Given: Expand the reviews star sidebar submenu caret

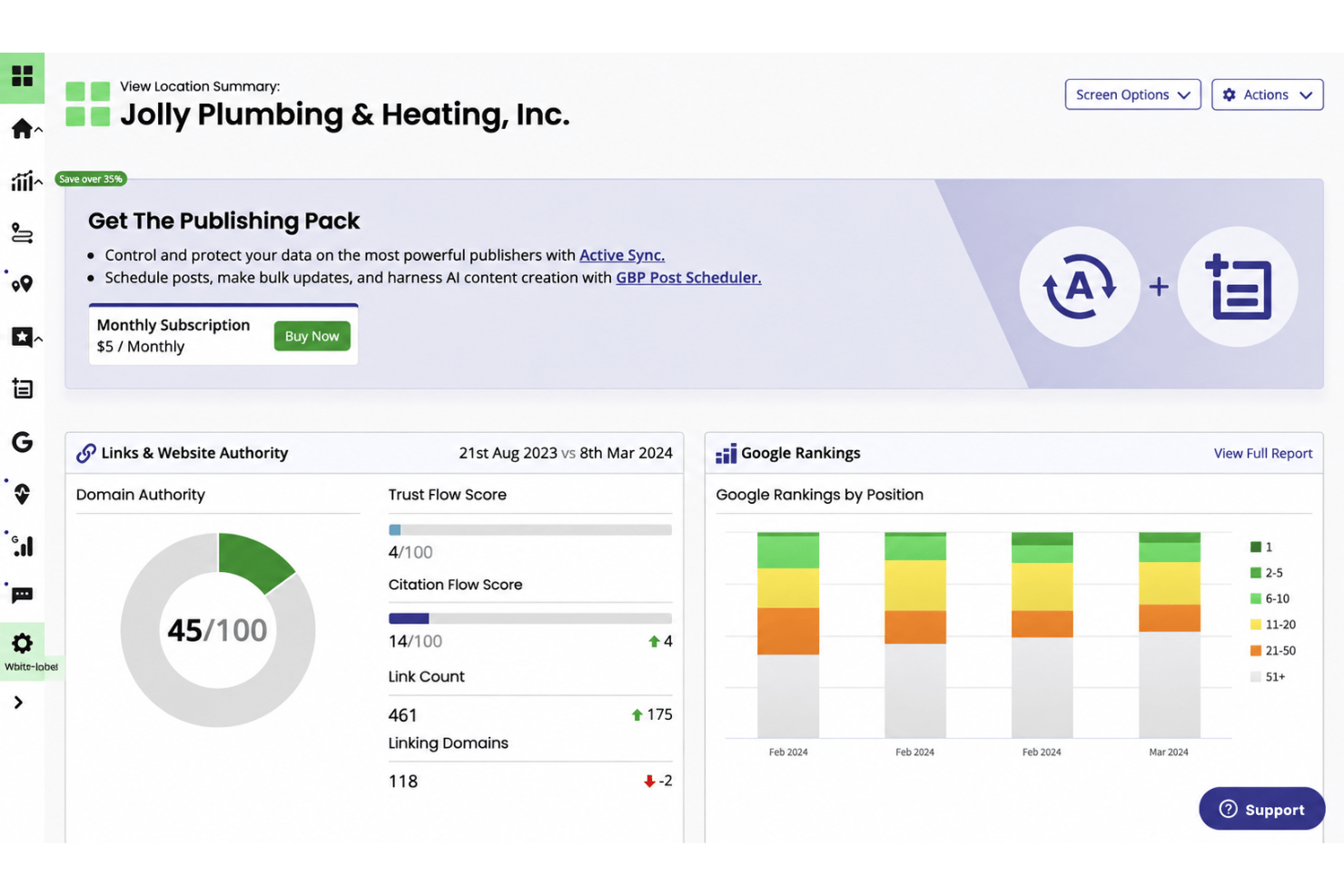Looking at the screenshot, I should tap(38, 339).
